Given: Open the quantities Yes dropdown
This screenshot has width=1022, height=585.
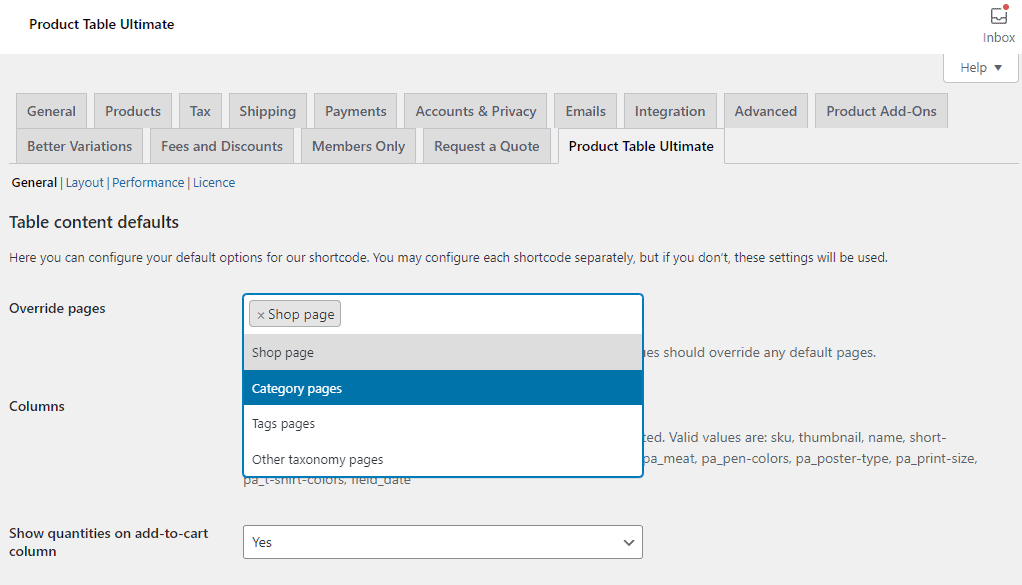Looking at the screenshot, I should point(443,542).
